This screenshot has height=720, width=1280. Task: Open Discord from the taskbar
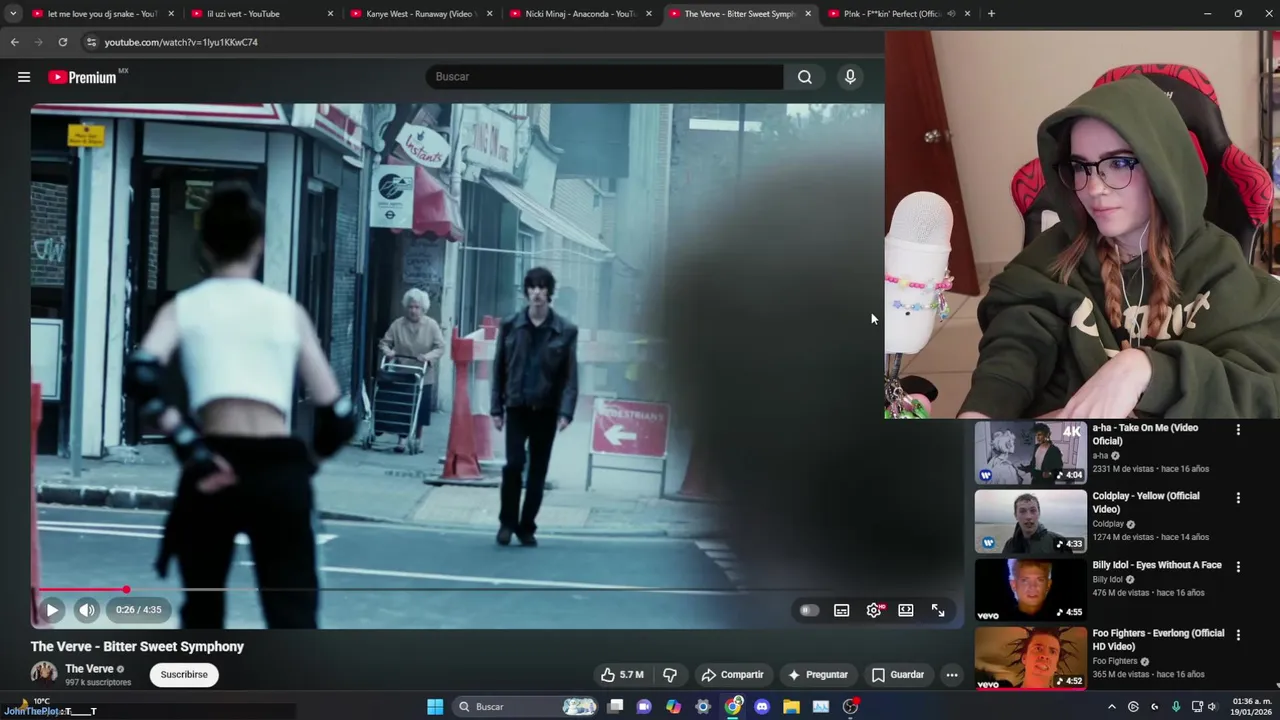762,707
